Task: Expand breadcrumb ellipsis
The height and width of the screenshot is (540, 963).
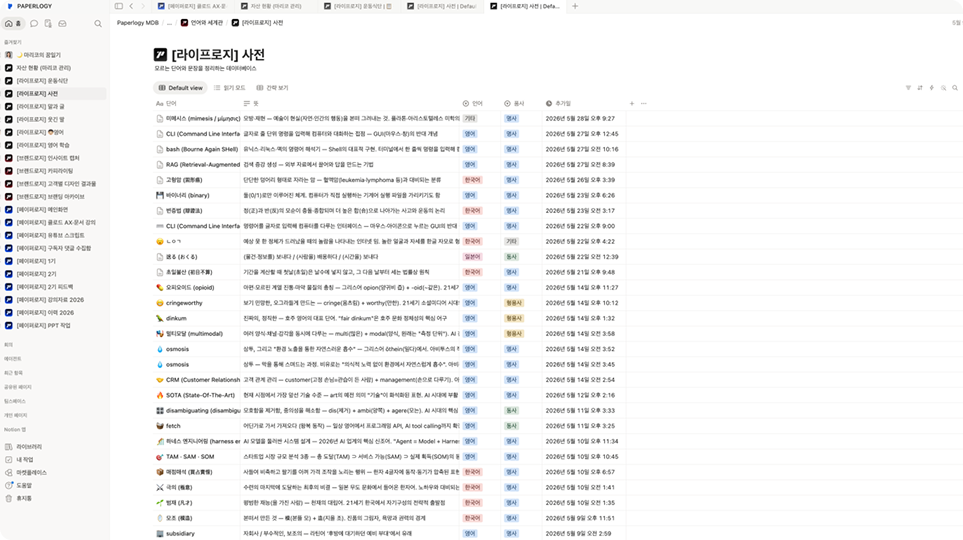Action: click(x=170, y=23)
